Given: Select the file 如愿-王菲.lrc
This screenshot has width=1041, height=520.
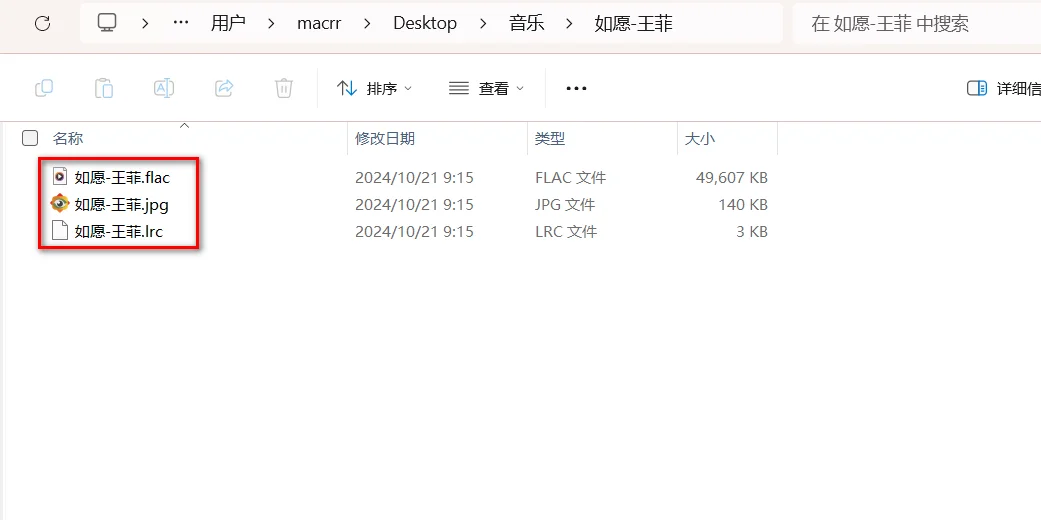Looking at the screenshot, I should coord(119,232).
